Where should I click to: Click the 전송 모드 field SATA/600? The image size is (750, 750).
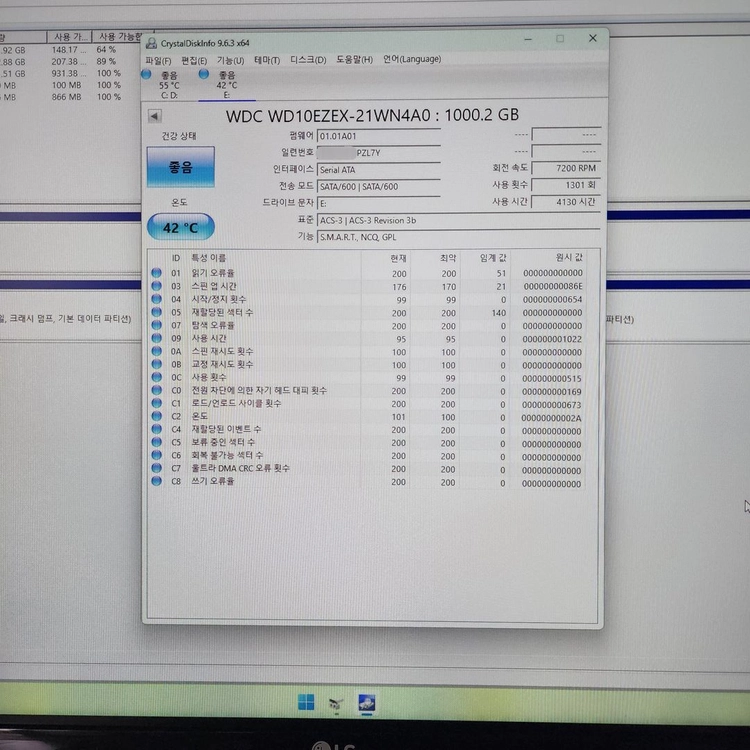coord(378,187)
